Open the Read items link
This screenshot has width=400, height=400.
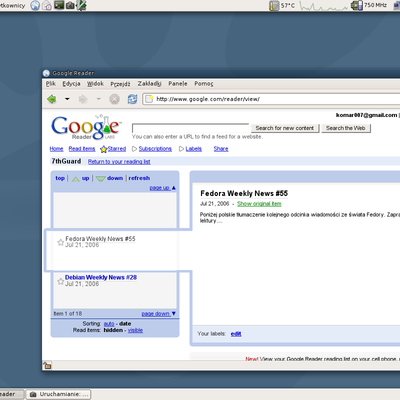pyautogui.click(x=82, y=149)
